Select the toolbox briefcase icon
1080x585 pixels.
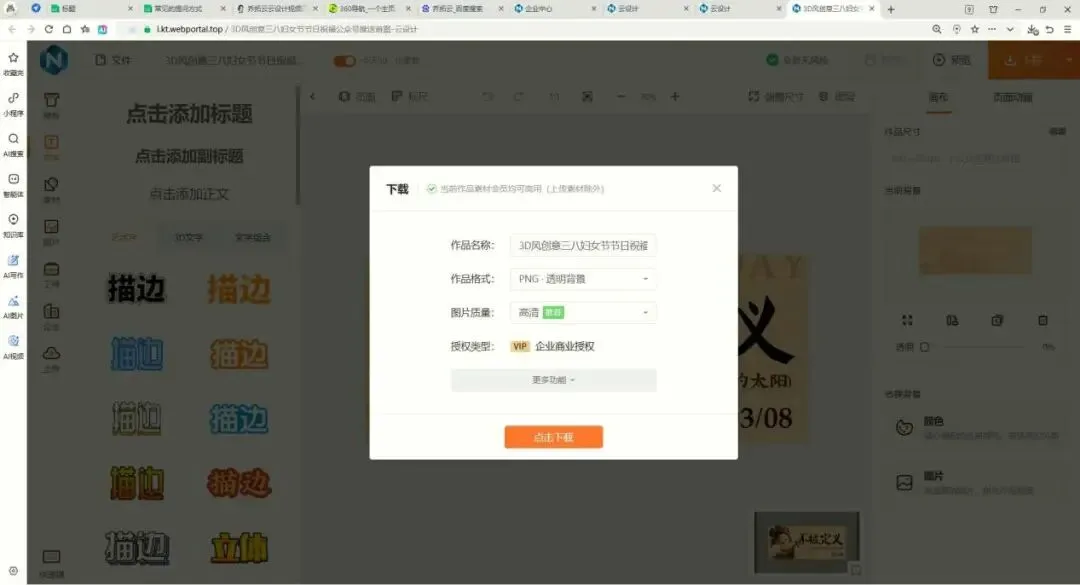(52, 269)
